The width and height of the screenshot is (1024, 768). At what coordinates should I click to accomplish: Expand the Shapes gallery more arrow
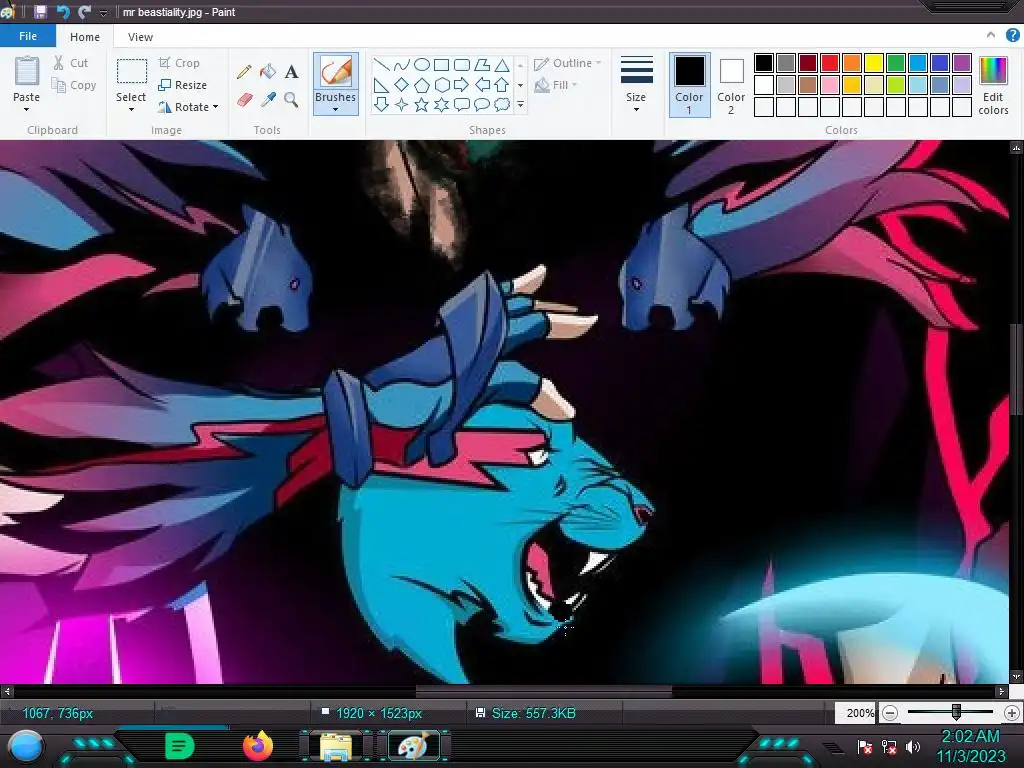coord(520,104)
